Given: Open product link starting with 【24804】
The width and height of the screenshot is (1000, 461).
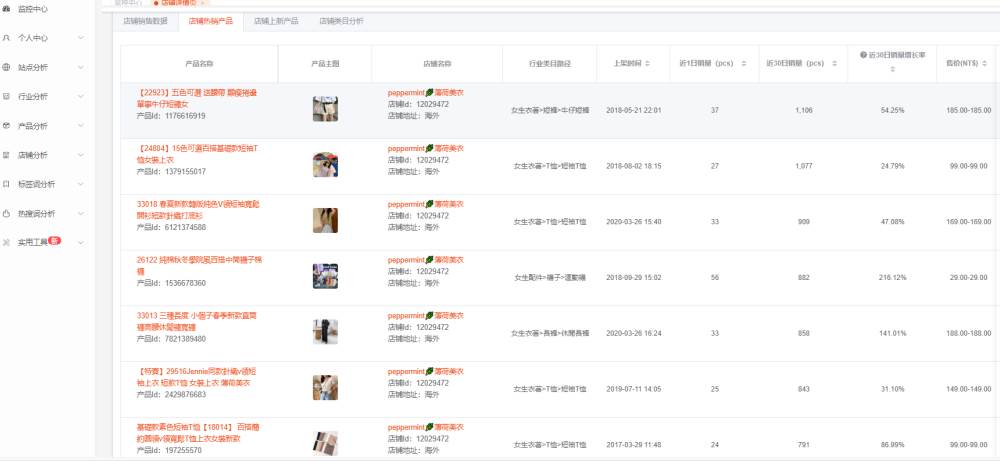Looking at the screenshot, I should (198, 154).
